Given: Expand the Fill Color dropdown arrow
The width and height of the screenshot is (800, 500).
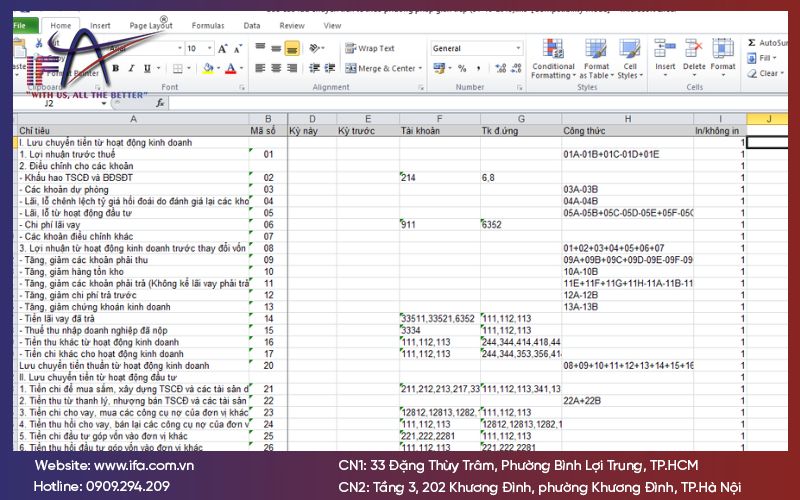Looking at the screenshot, I should [218, 68].
